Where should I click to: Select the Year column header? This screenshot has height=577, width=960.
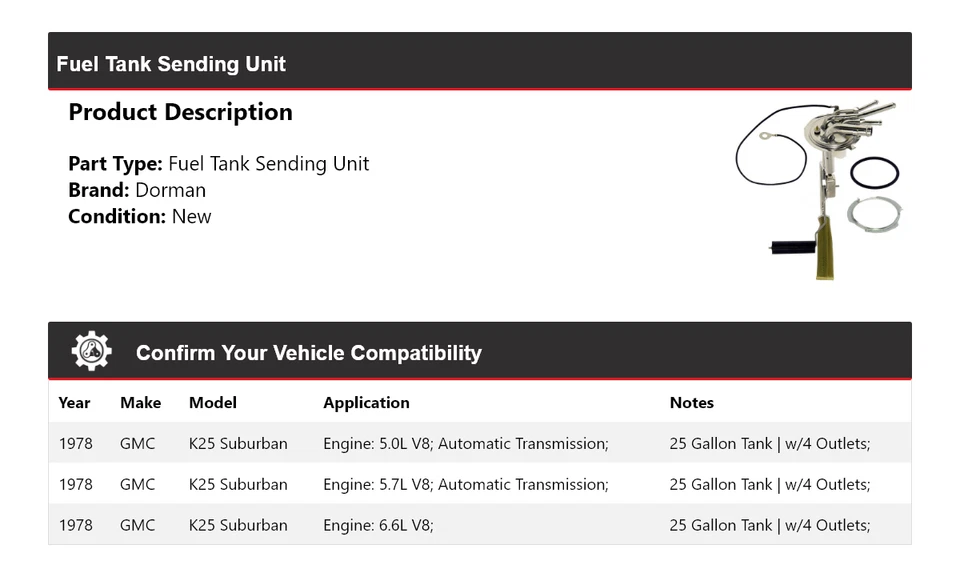[74, 403]
